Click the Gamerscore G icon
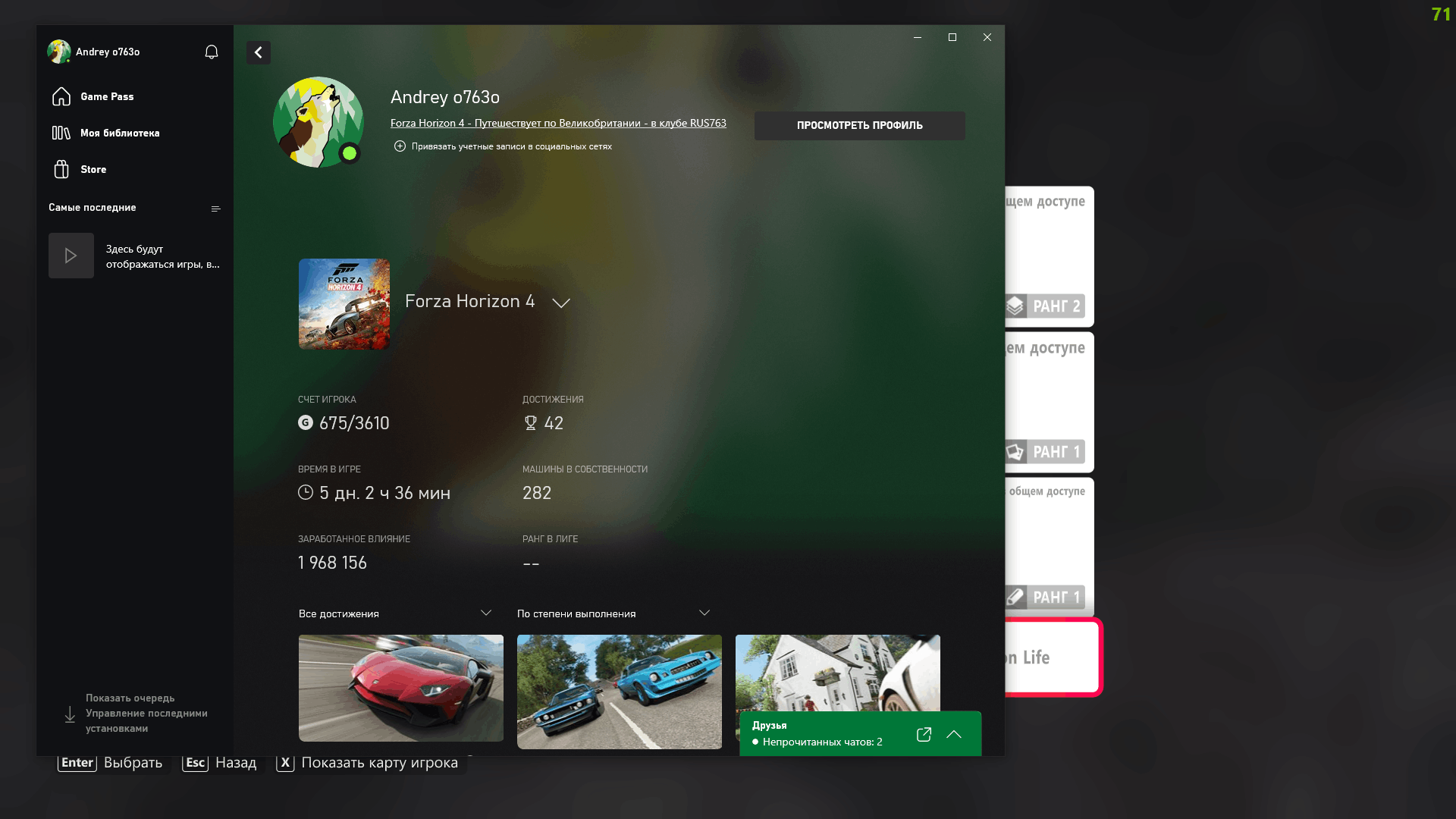Image resolution: width=1456 pixels, height=819 pixels. coord(306,422)
